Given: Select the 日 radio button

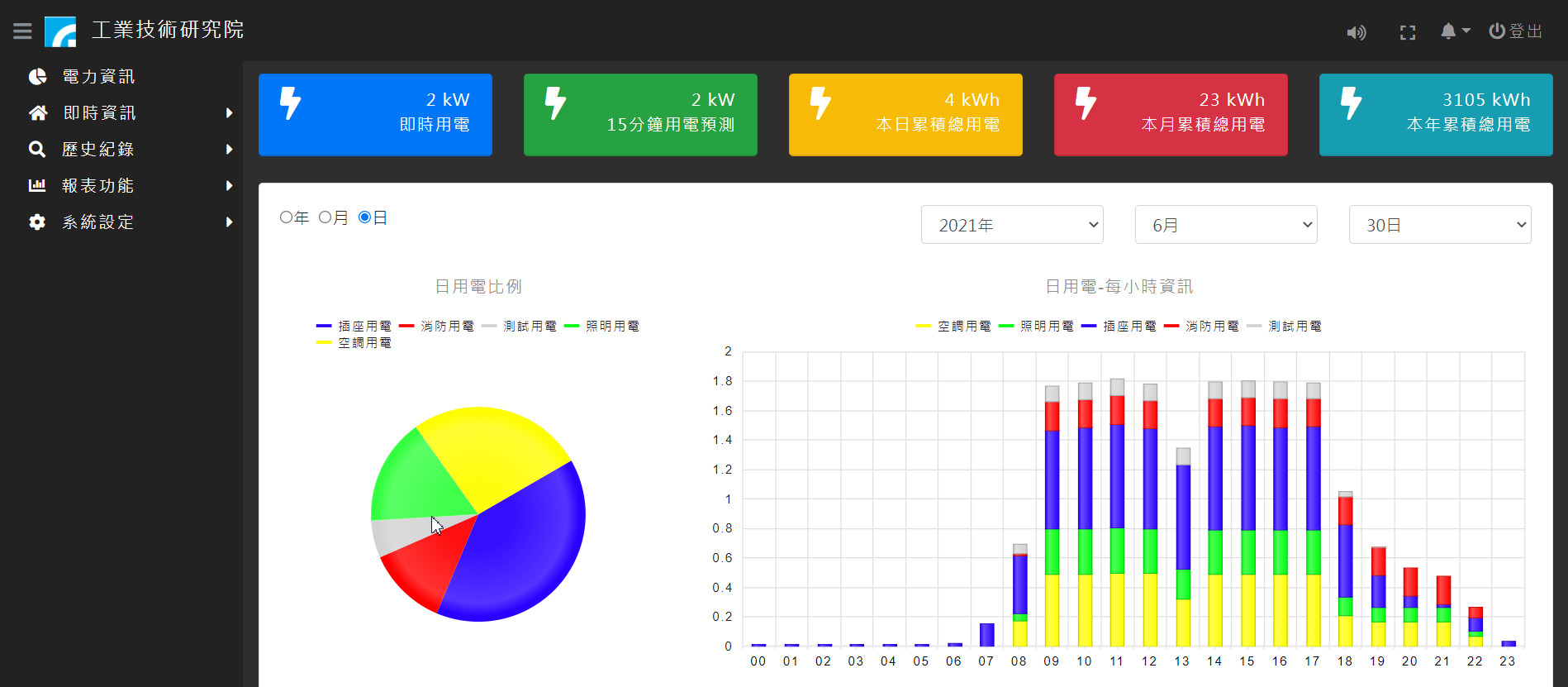Looking at the screenshot, I should coord(364,217).
